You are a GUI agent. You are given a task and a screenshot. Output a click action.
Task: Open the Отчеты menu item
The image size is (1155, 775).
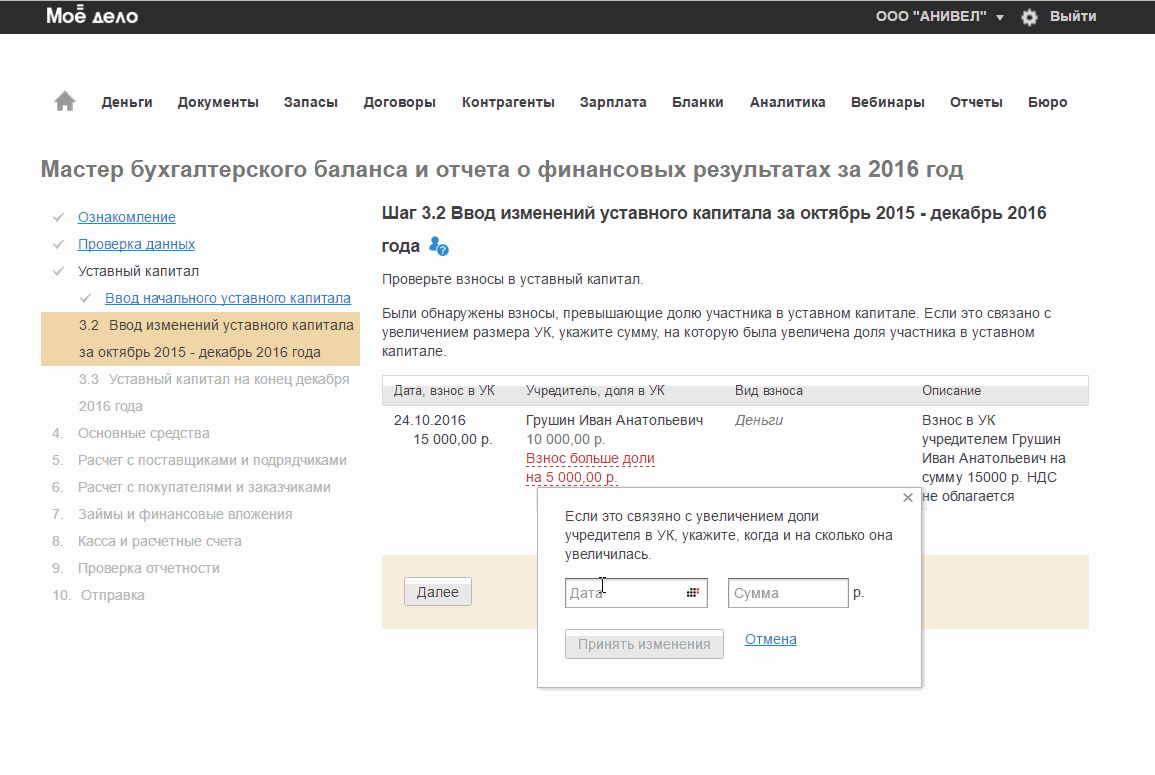[976, 102]
